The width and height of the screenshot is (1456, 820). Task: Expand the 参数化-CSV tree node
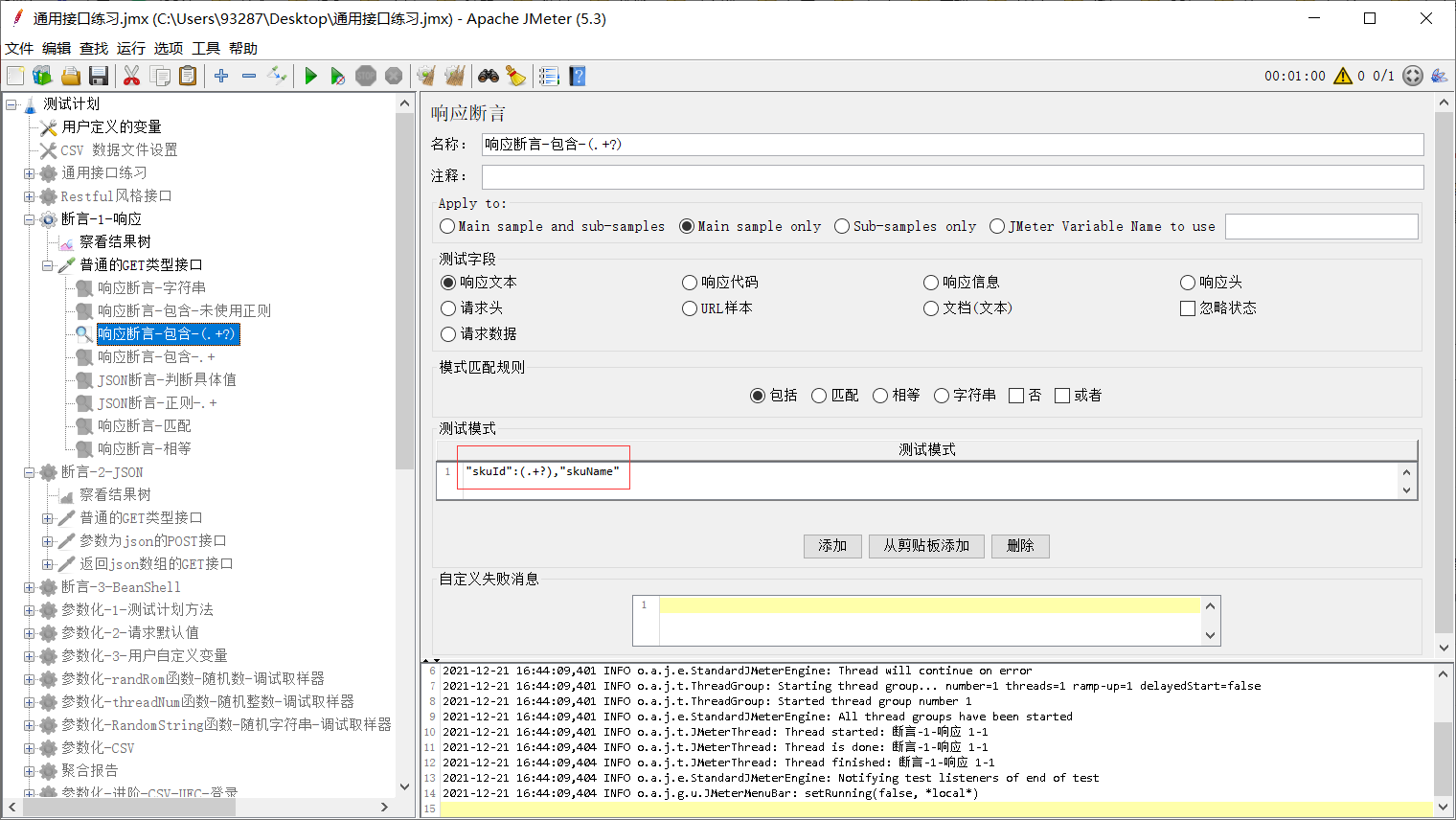point(29,748)
